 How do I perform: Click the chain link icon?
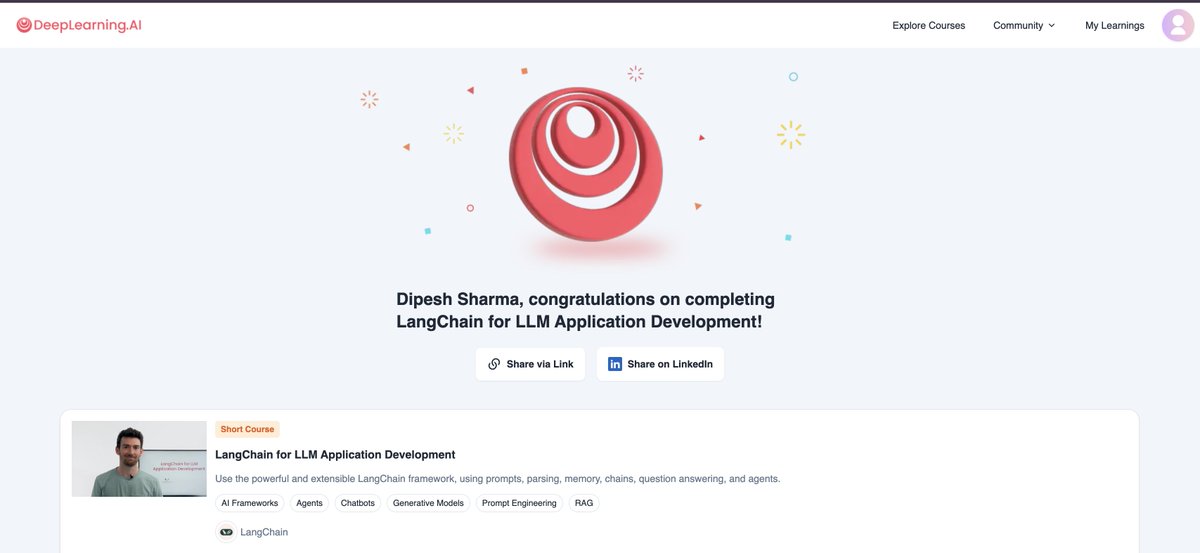[x=494, y=364]
